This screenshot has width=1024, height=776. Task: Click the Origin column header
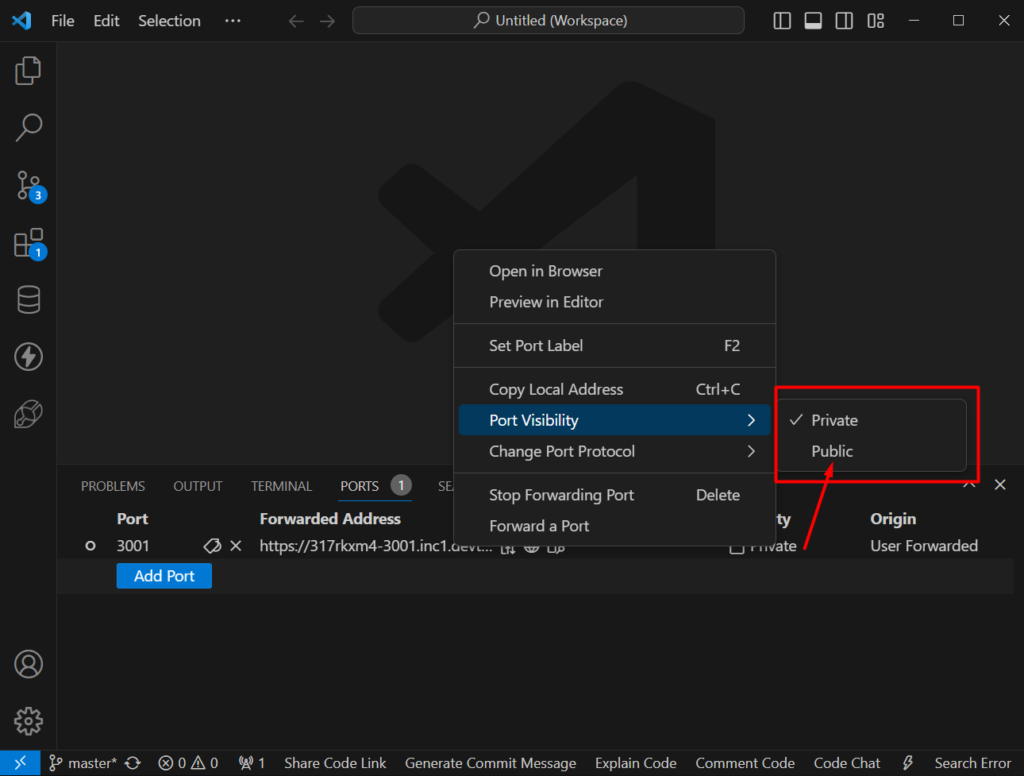point(893,519)
